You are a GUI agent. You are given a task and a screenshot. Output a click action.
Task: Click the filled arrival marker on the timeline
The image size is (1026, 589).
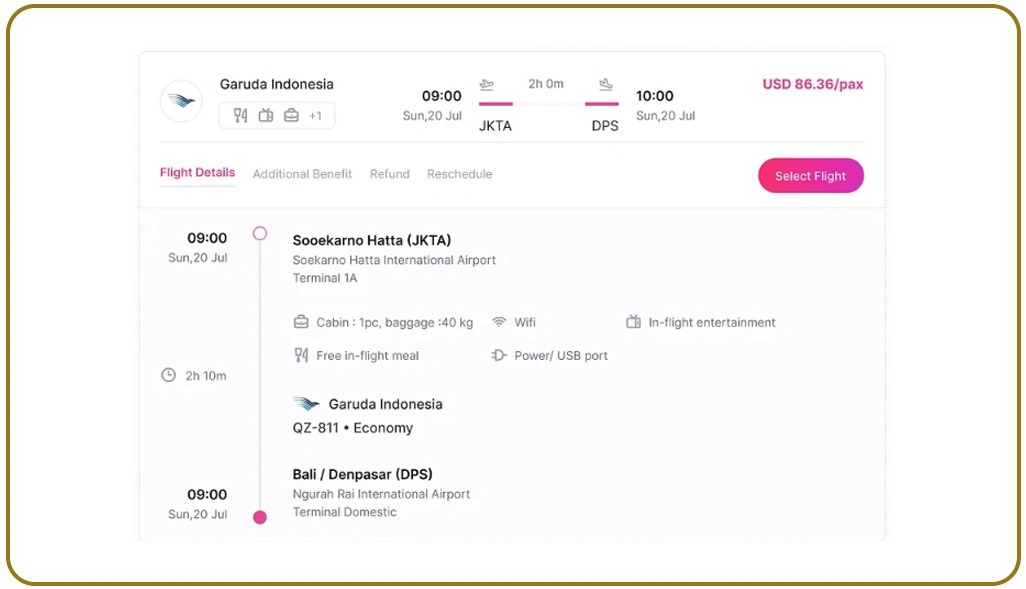(x=260, y=518)
